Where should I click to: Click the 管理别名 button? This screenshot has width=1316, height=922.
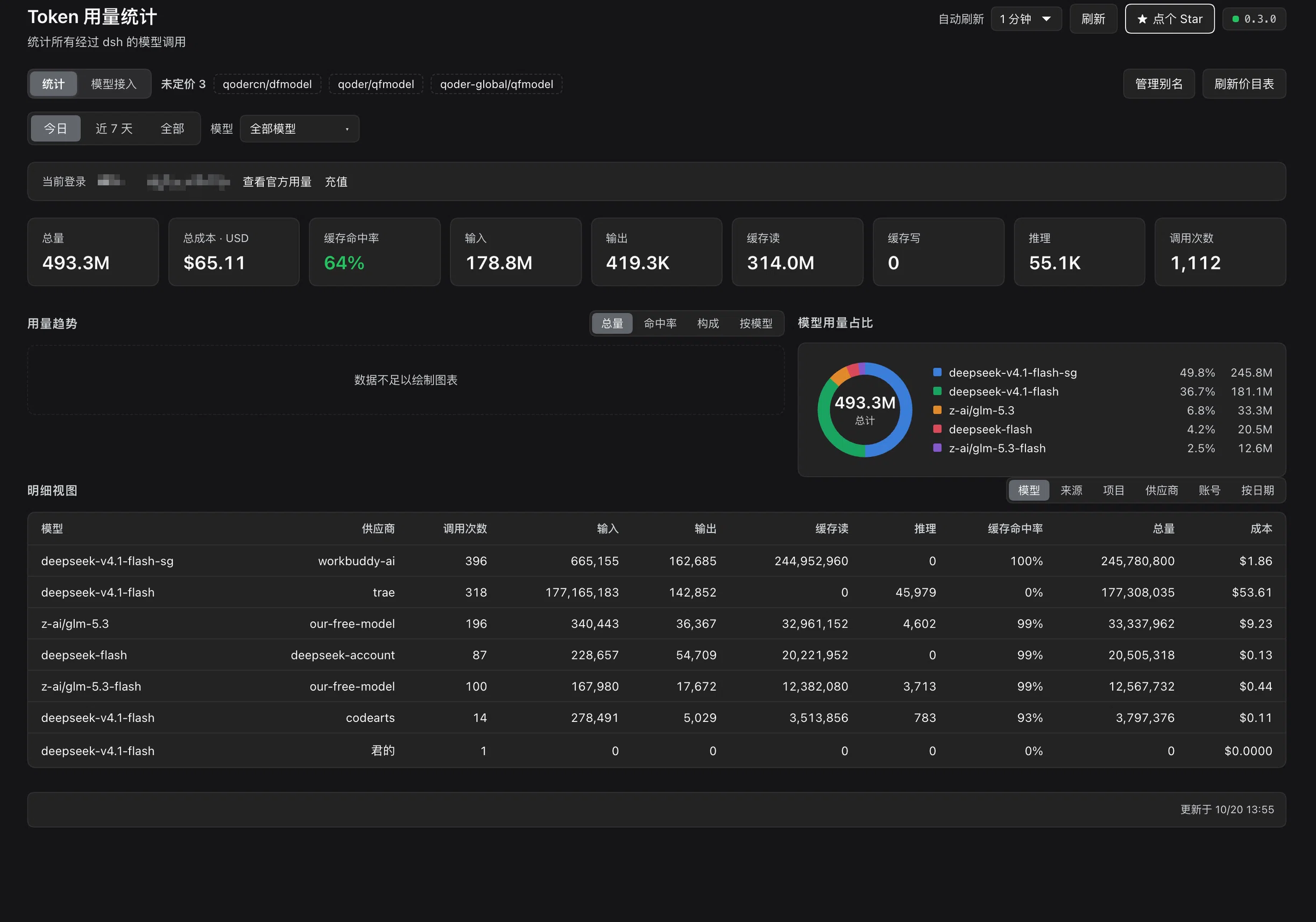point(1158,84)
